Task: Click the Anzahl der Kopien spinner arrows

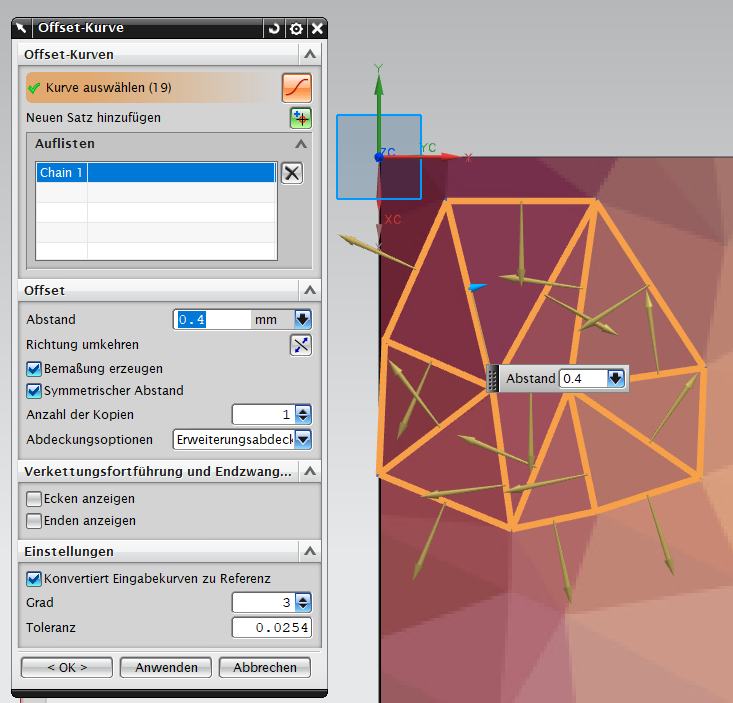Action: (x=303, y=415)
